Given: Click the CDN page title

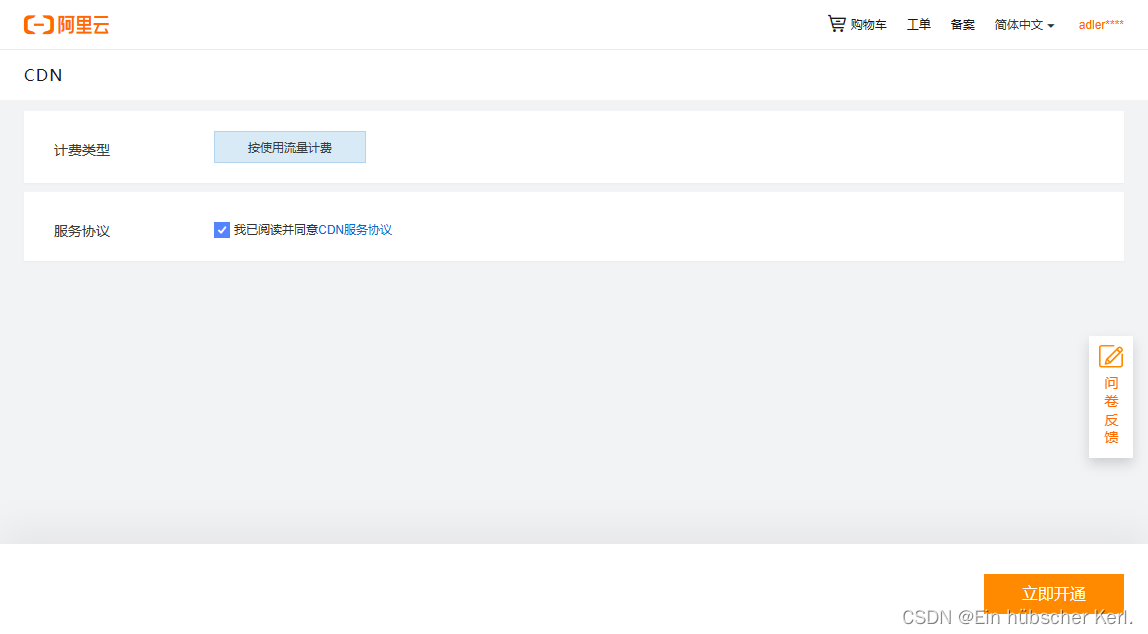Looking at the screenshot, I should point(42,75).
